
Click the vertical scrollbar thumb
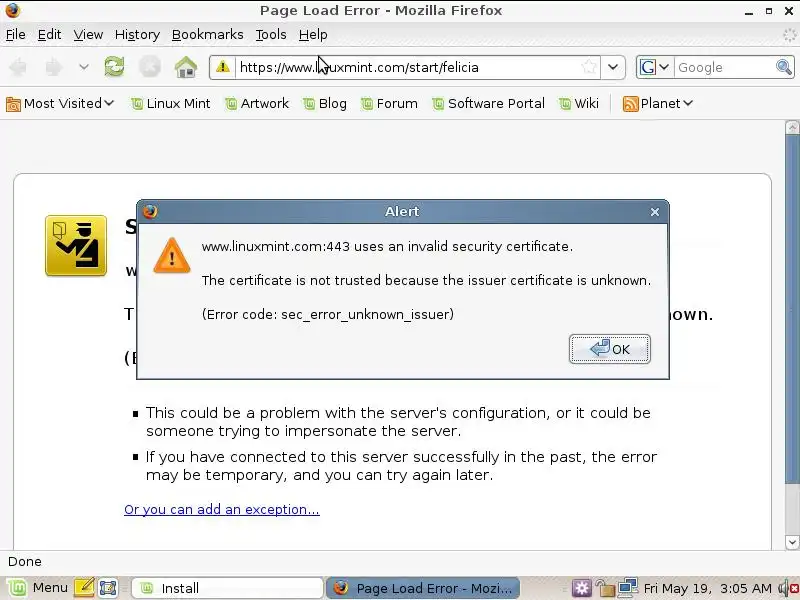792,309
